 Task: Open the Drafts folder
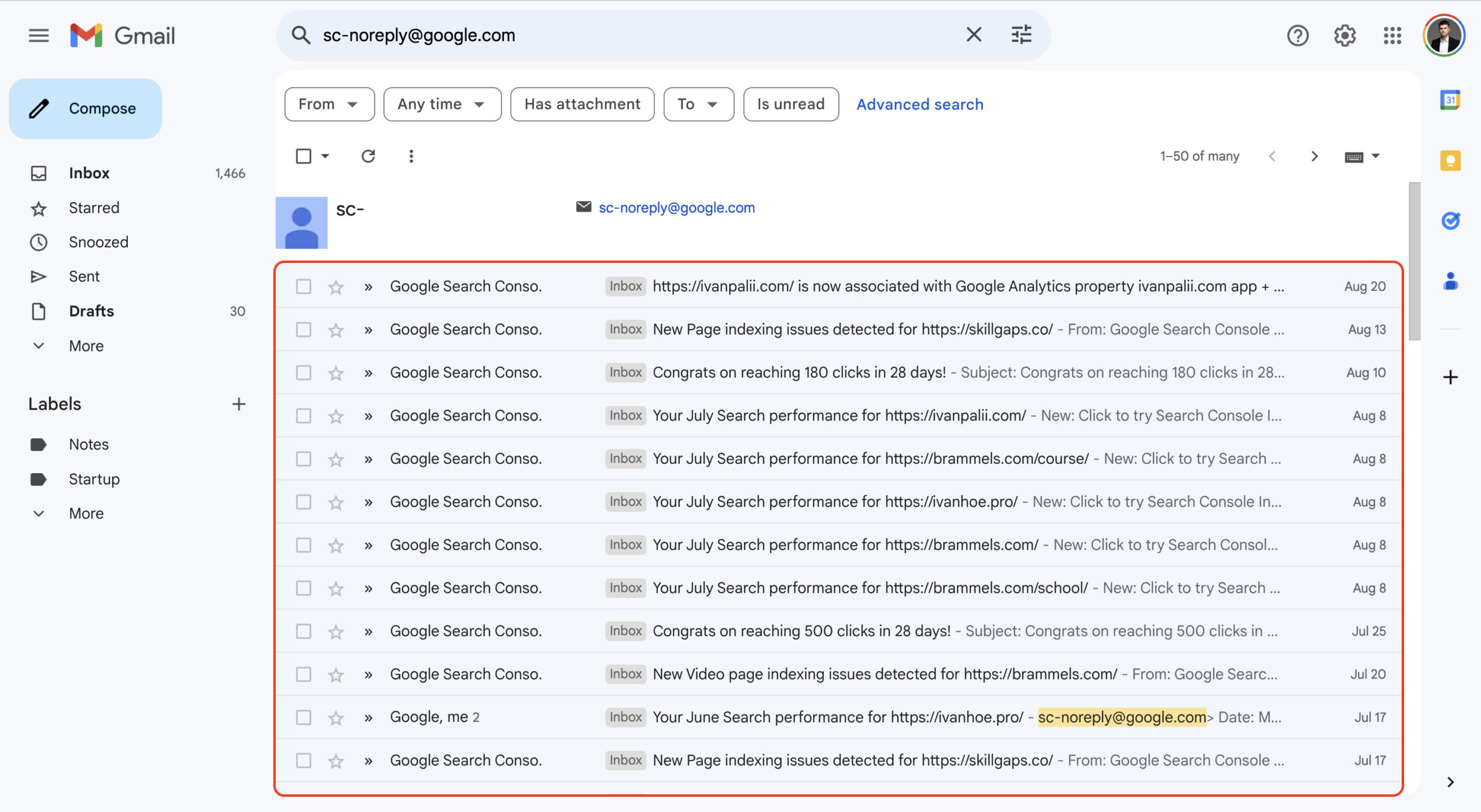(x=91, y=311)
